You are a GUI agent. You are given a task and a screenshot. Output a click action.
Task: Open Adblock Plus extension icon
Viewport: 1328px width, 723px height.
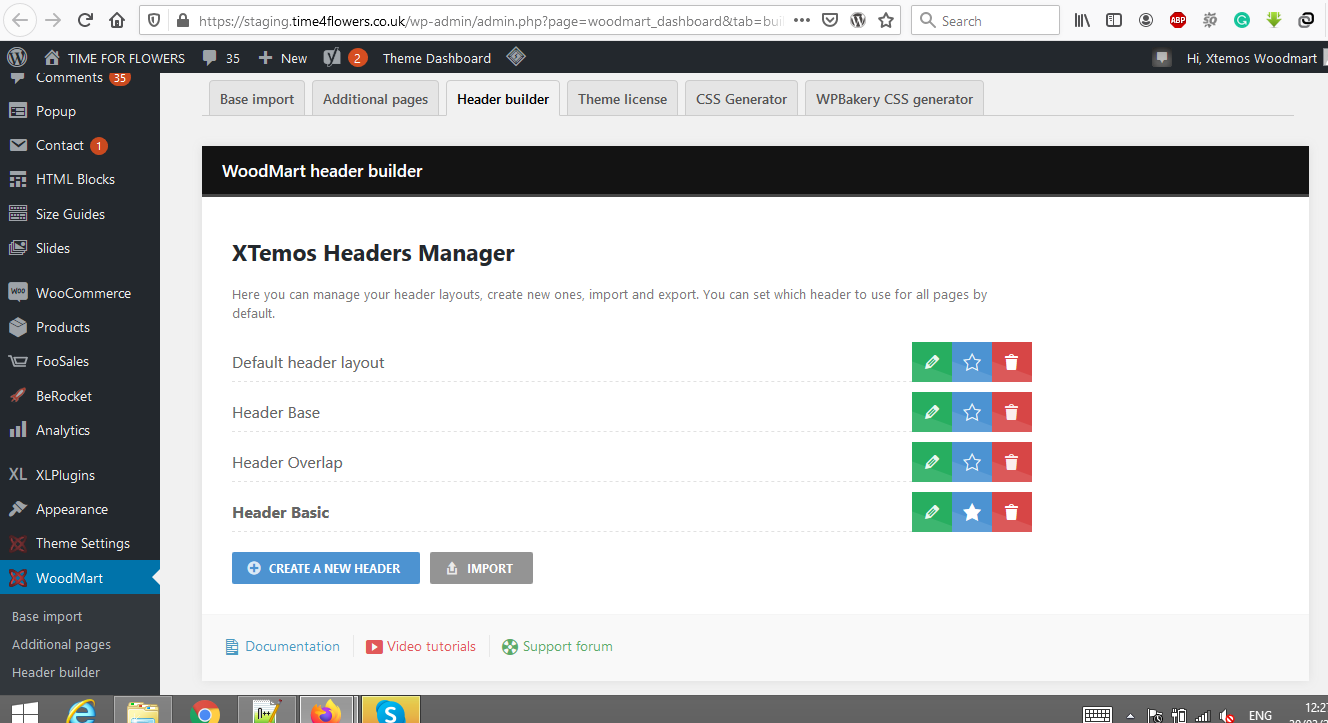1178,20
